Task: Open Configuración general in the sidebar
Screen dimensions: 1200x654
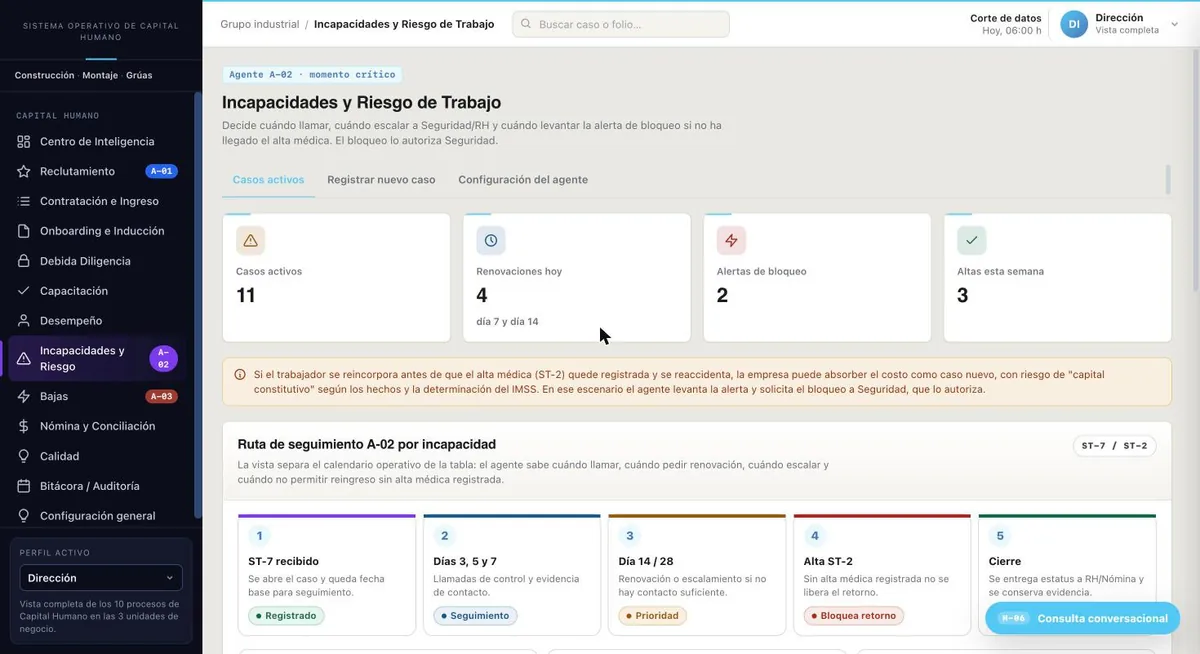Action: [98, 516]
